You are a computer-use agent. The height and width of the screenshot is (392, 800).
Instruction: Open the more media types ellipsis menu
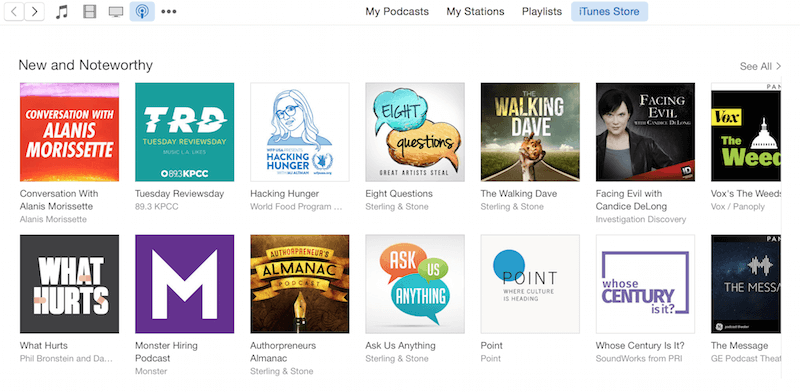169,12
